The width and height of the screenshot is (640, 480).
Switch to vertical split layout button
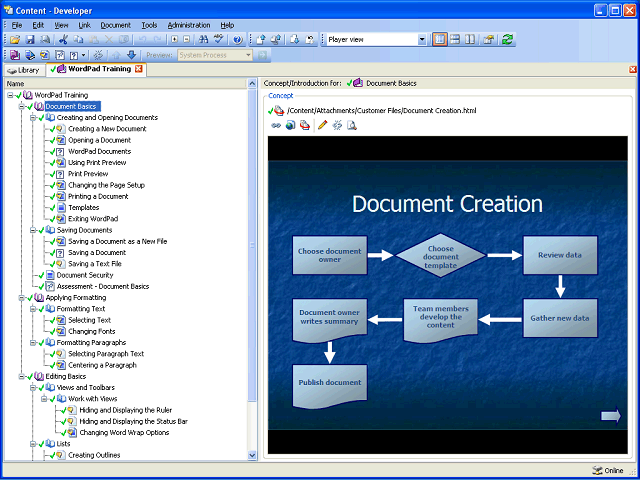(470, 40)
